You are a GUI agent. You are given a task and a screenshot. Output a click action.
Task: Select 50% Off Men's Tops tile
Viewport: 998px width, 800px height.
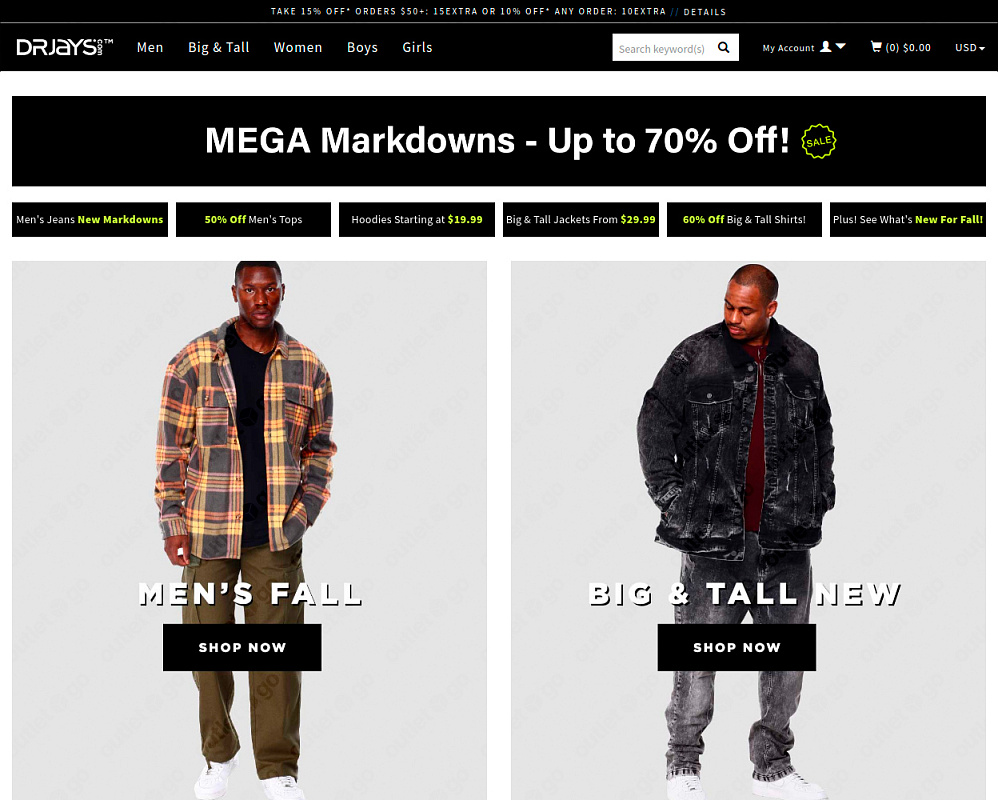(x=253, y=220)
